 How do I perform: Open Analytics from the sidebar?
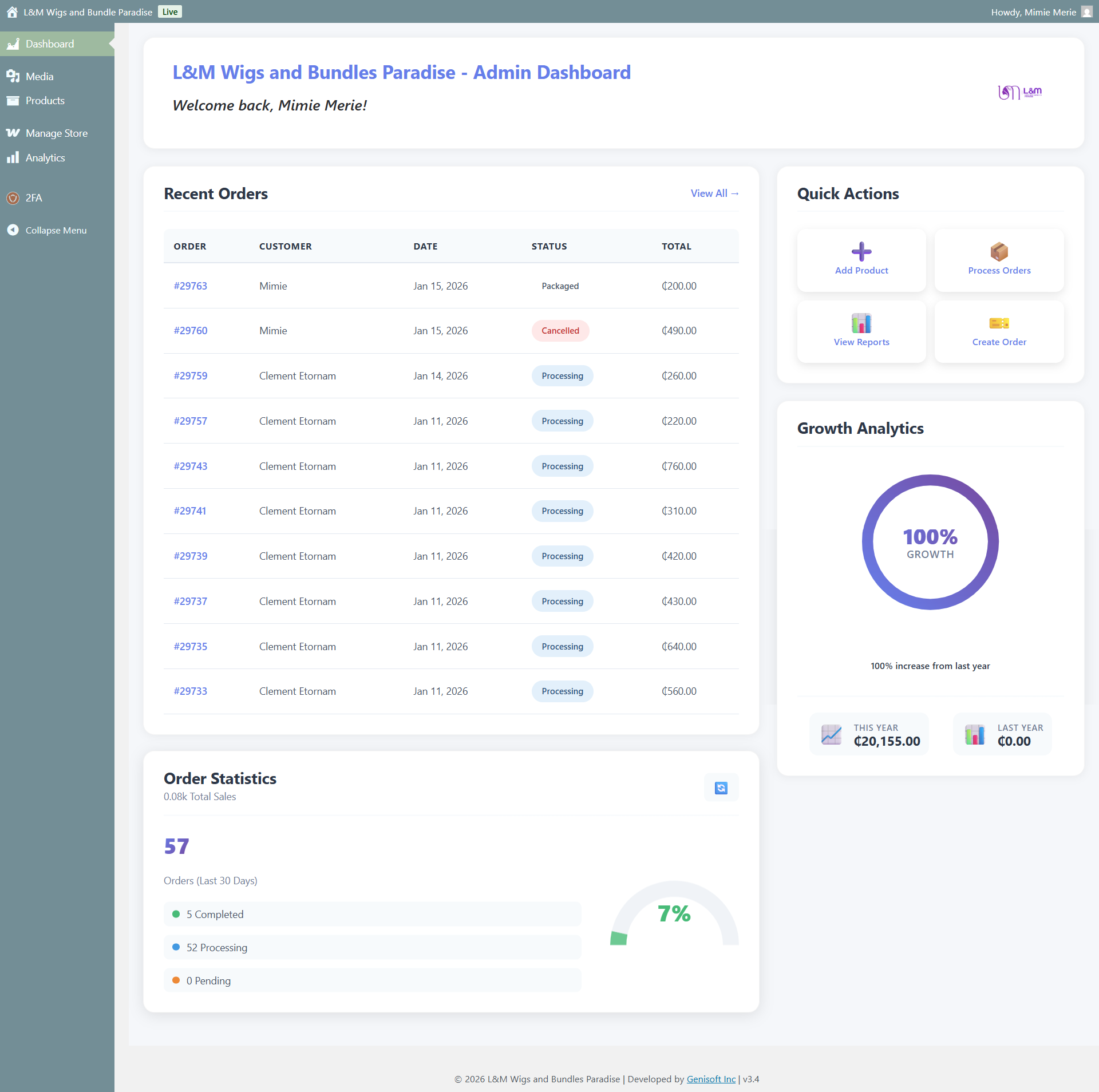(45, 158)
